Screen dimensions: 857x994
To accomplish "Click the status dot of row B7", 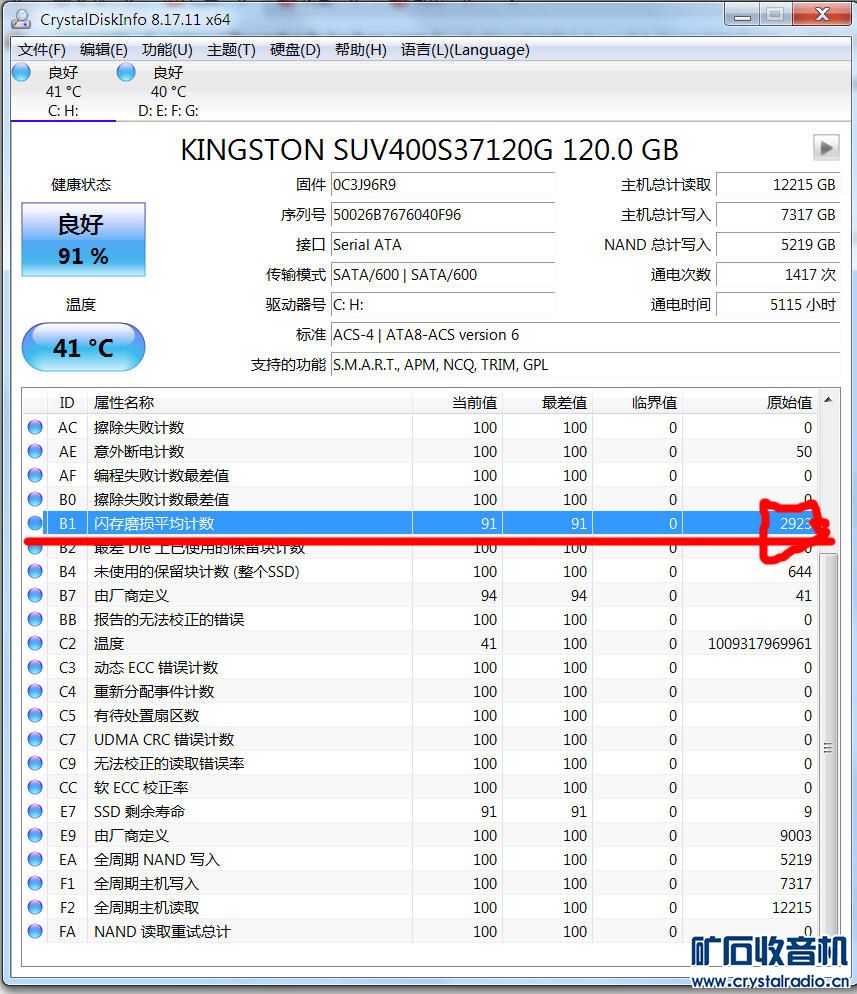I will pos(35,595).
